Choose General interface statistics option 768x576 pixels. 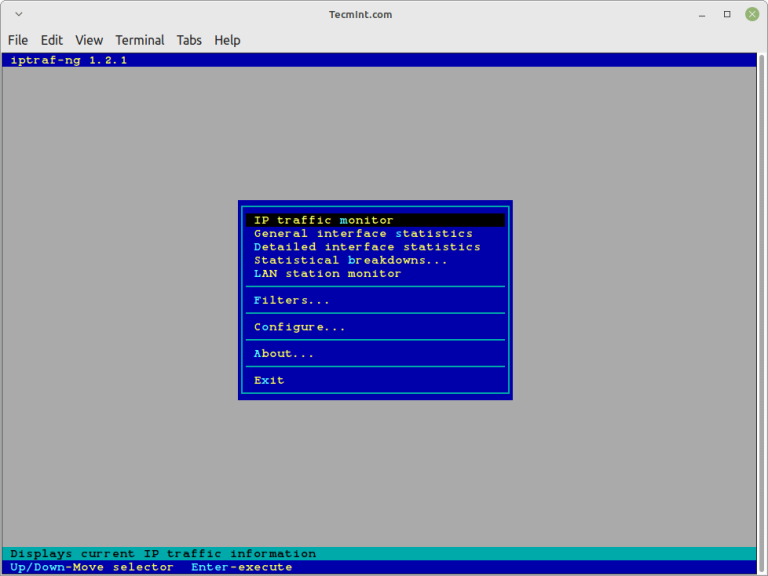(363, 234)
